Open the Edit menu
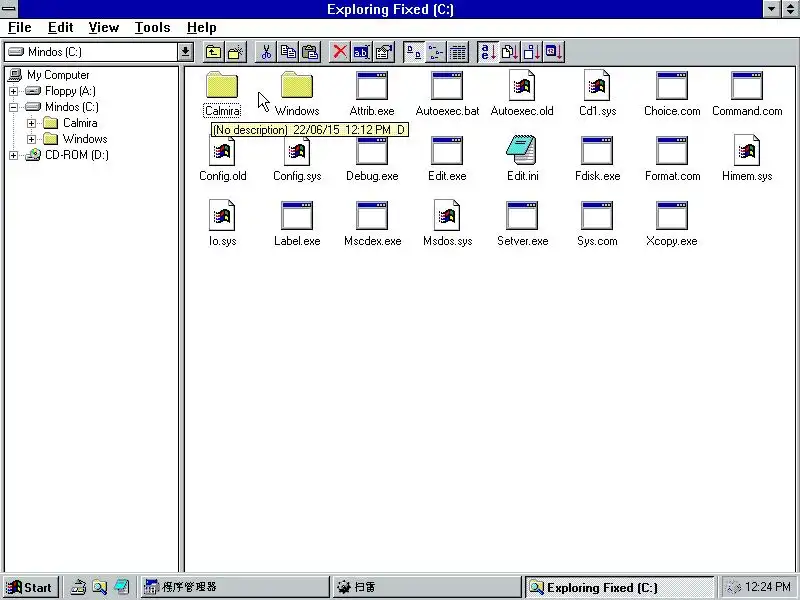This screenshot has width=800, height=600. [x=61, y=28]
